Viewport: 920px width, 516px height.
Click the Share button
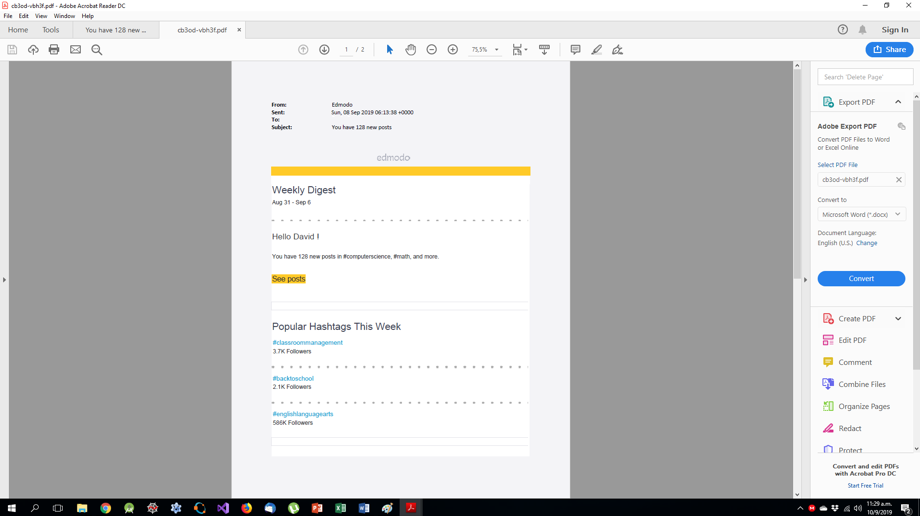pos(889,49)
